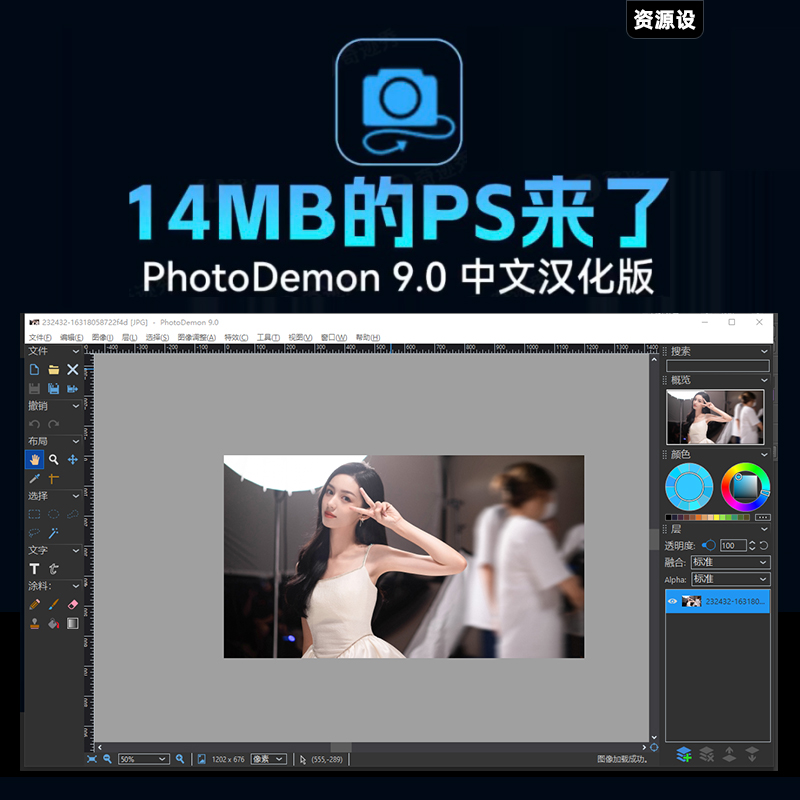
Task: Select the Clone stamp tool
Action: 34,623
